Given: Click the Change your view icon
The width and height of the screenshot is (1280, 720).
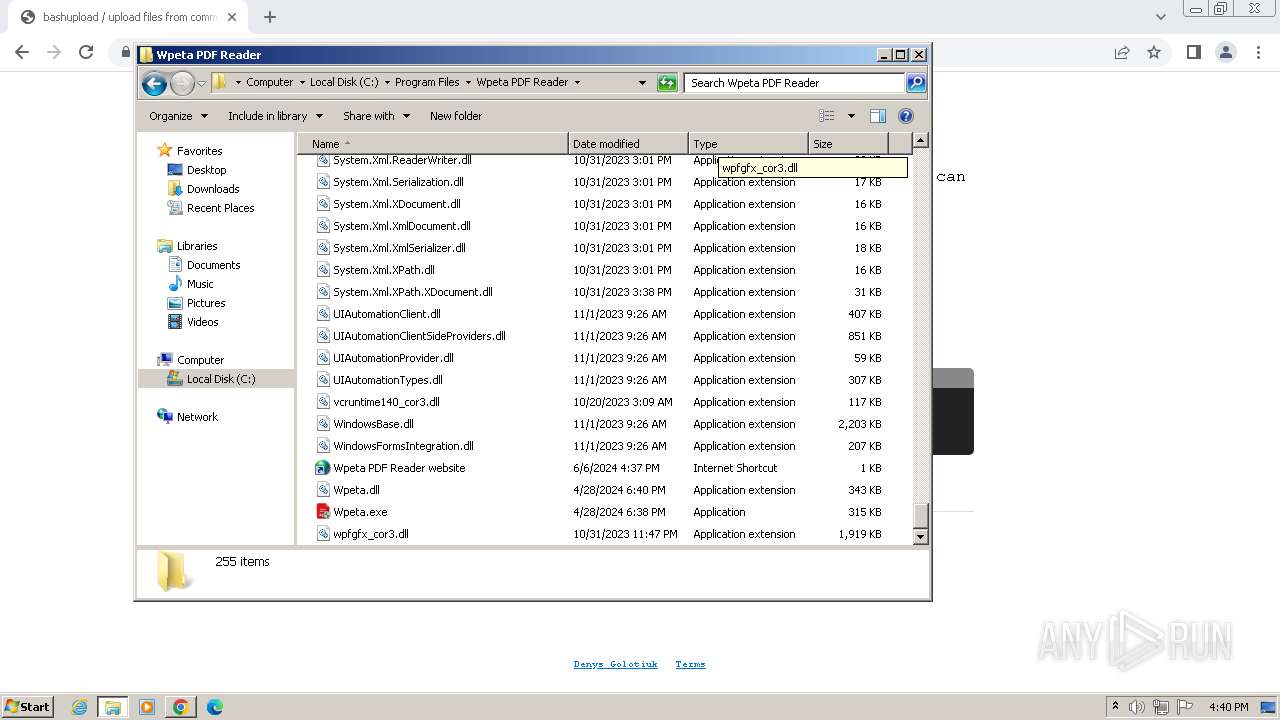Looking at the screenshot, I should click(826, 116).
